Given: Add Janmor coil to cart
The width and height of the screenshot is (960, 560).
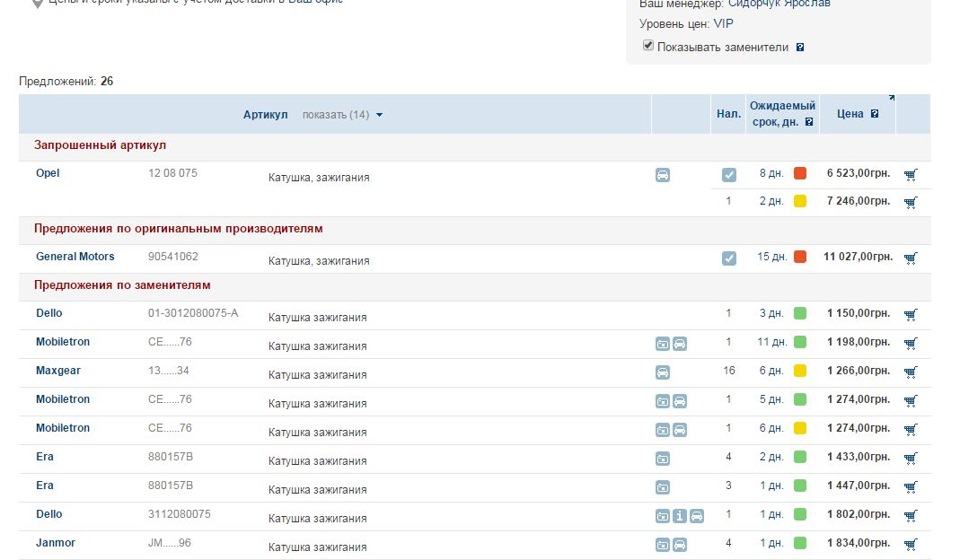Looking at the screenshot, I should 910,543.
